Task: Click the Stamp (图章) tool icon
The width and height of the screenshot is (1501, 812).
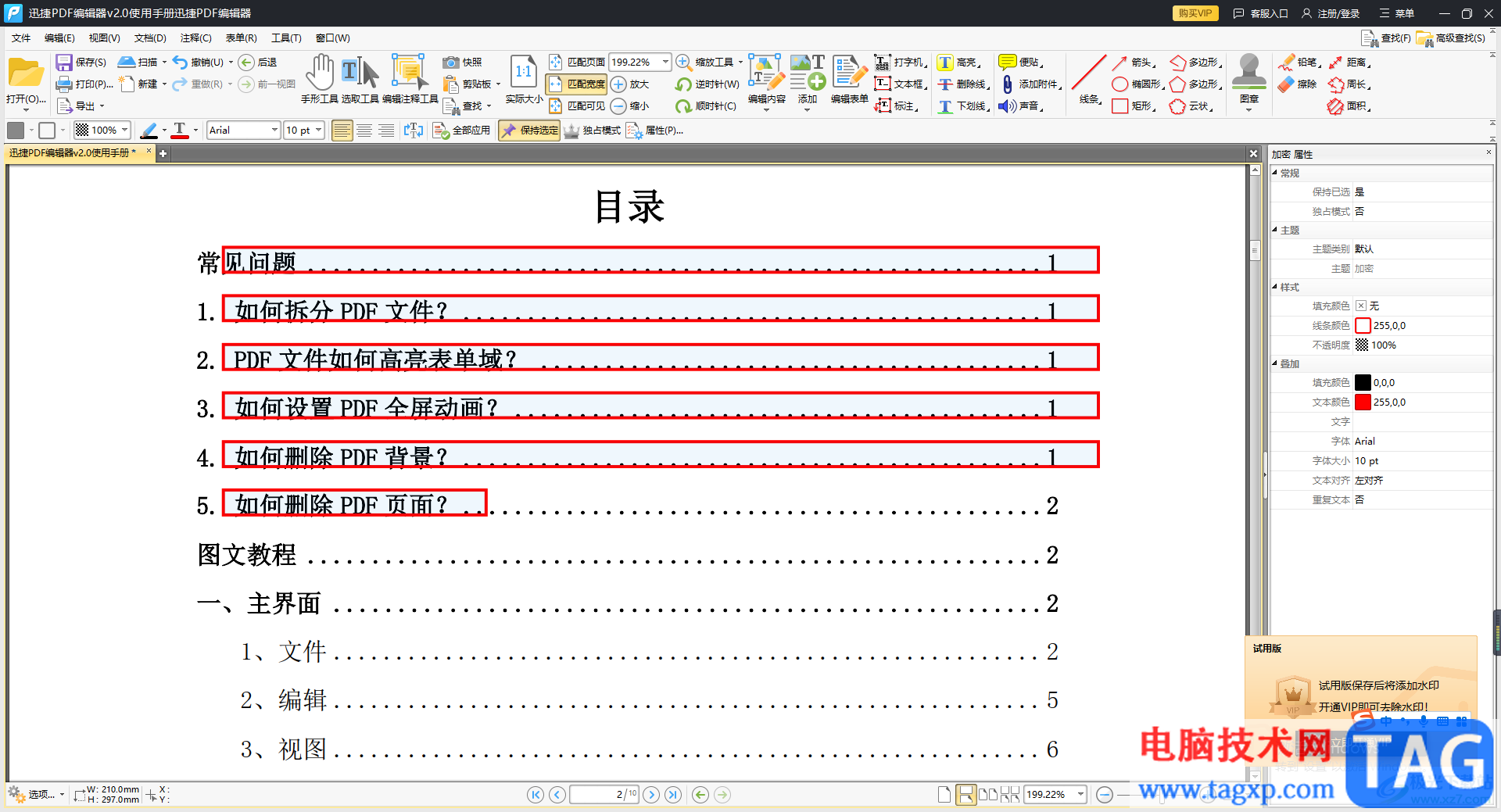Action: coord(1249,73)
